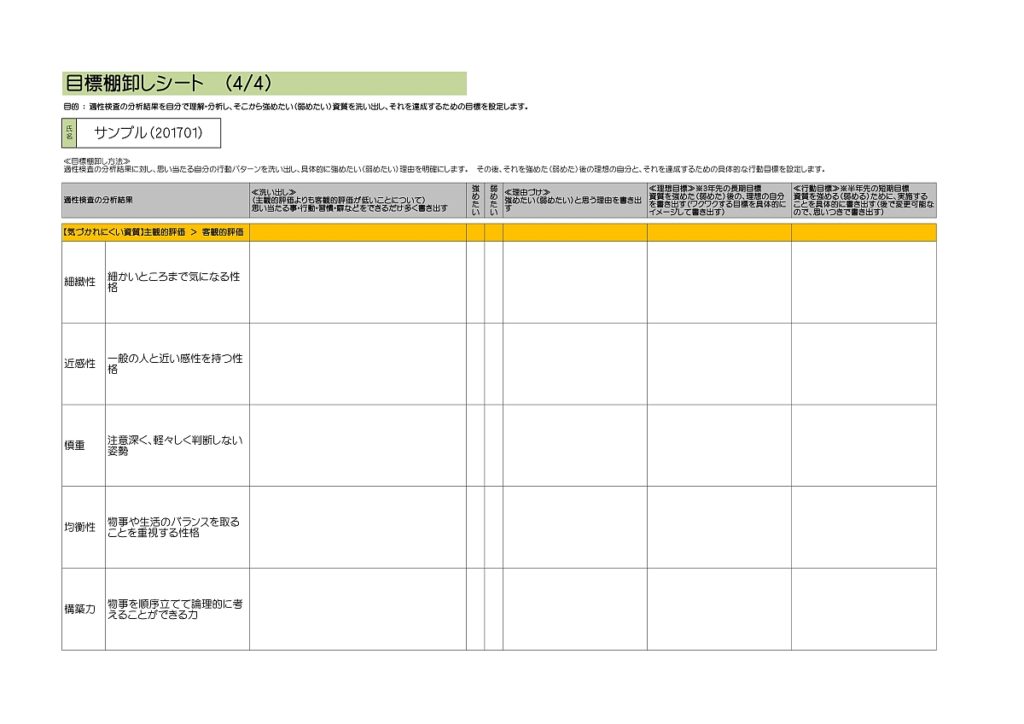
Task: Click the 物事を順序立てて論理的に description cell
Action: (x=177, y=609)
